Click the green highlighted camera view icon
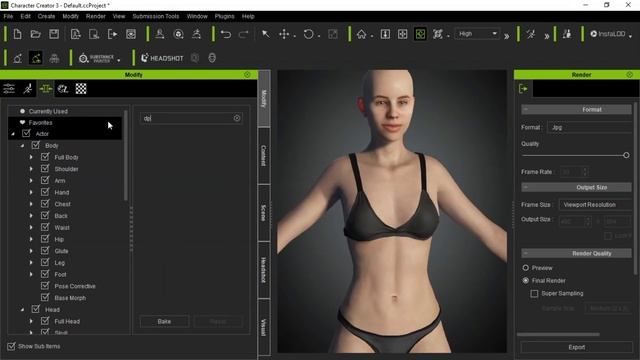 (x=420, y=34)
